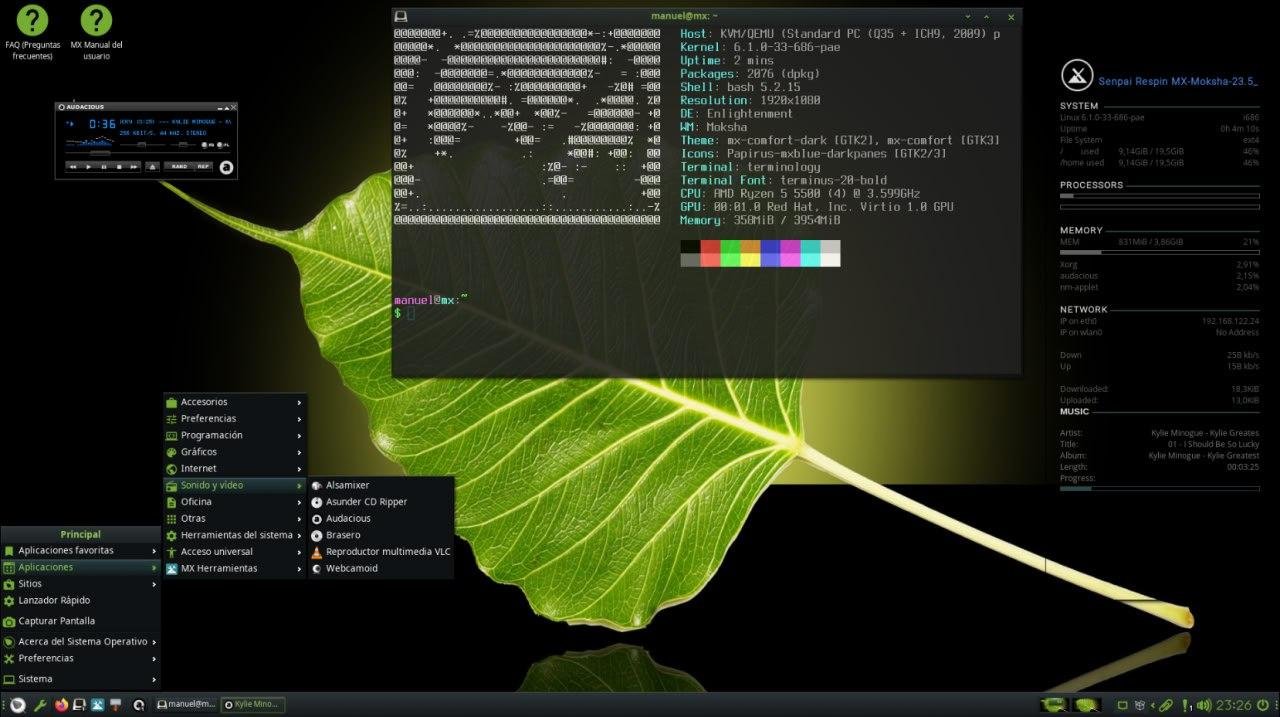Skip to next track in Audacious
1280x717 pixels.
coord(134,167)
